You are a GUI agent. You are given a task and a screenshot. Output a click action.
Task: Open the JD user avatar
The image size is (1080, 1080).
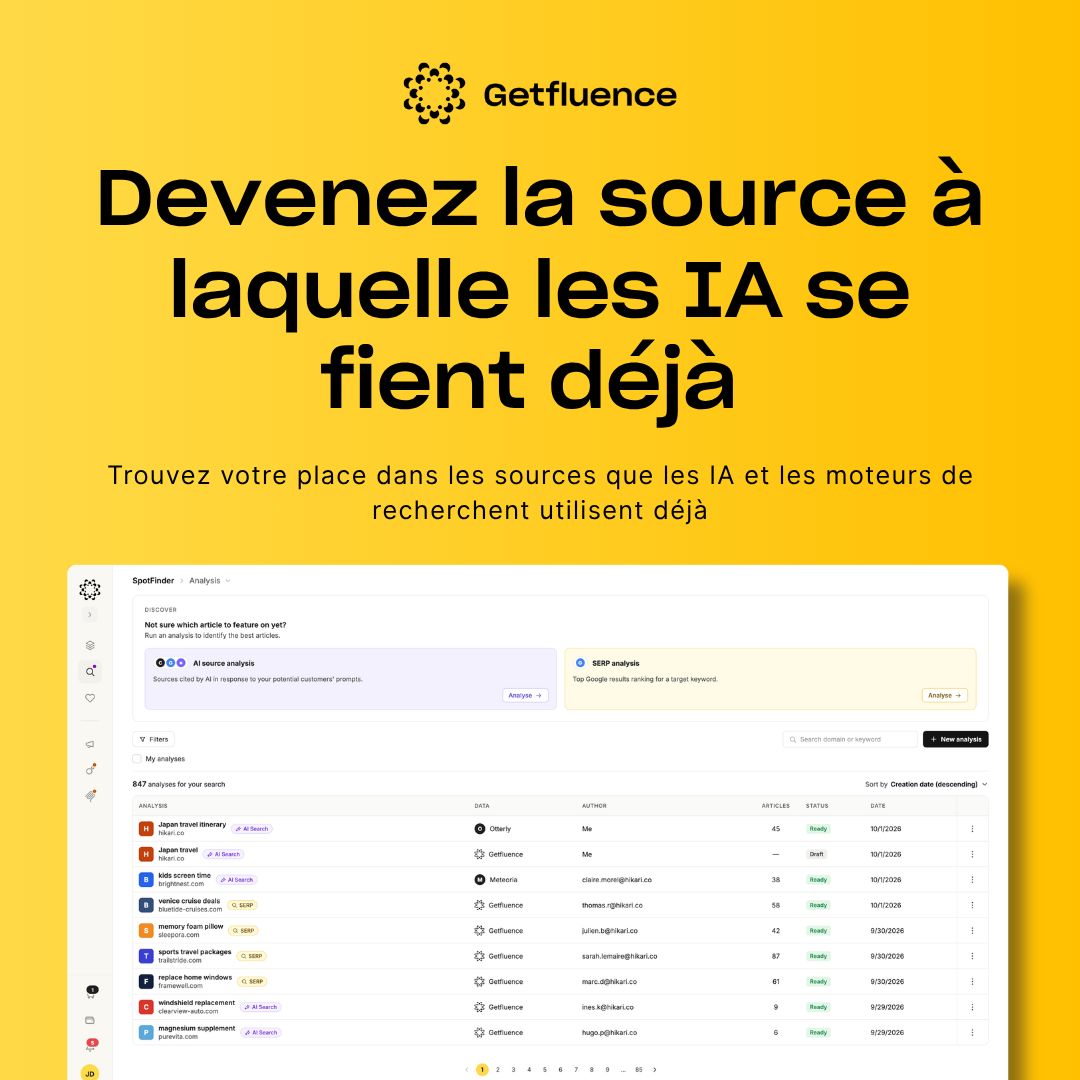(90, 1073)
